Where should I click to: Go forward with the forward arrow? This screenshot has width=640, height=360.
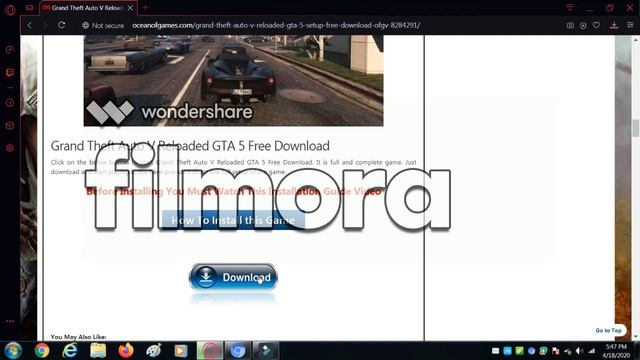45,25
